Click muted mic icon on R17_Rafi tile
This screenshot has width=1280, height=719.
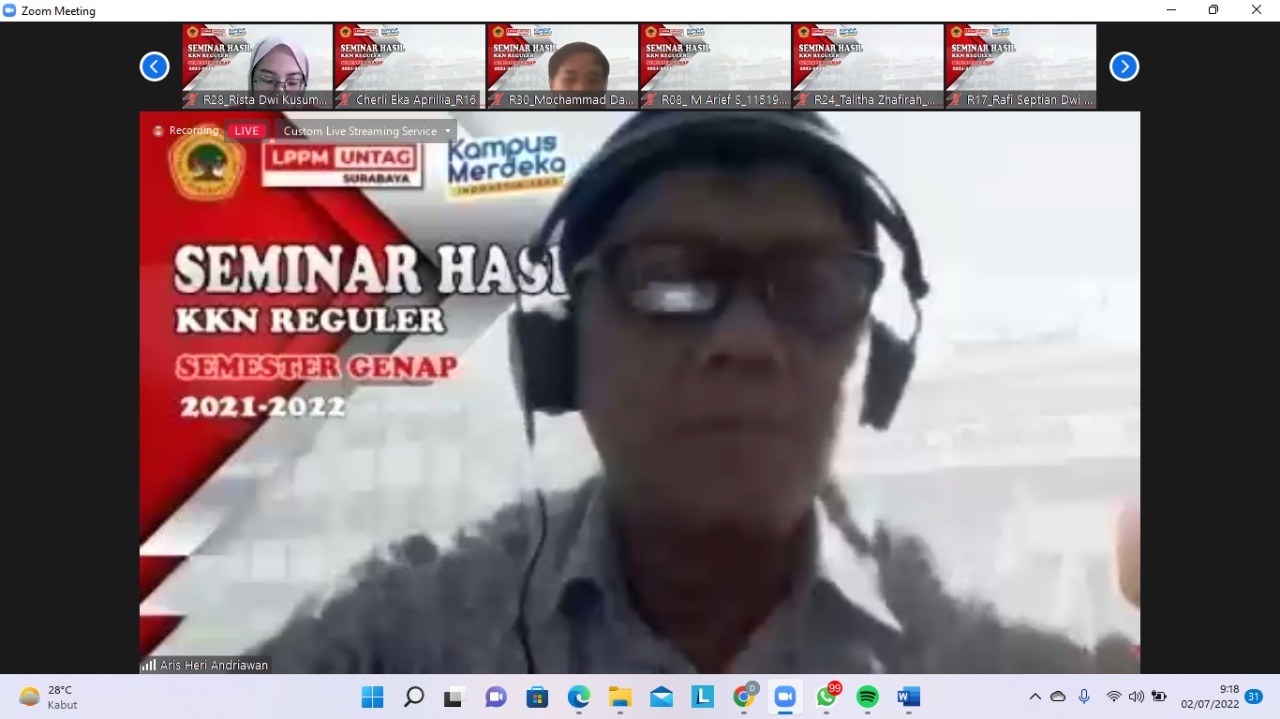pos(956,100)
